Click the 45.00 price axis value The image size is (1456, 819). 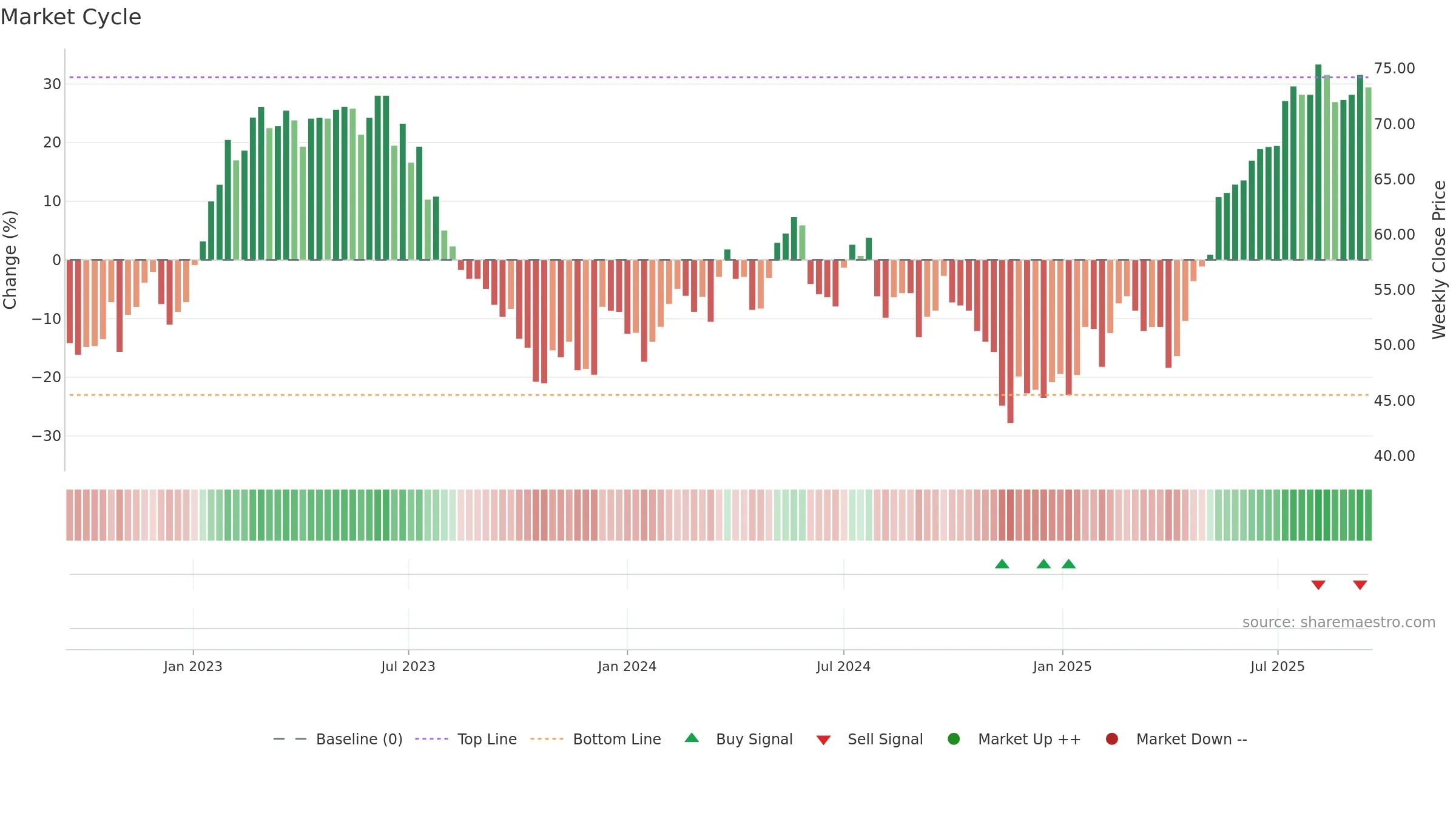pos(1394,400)
